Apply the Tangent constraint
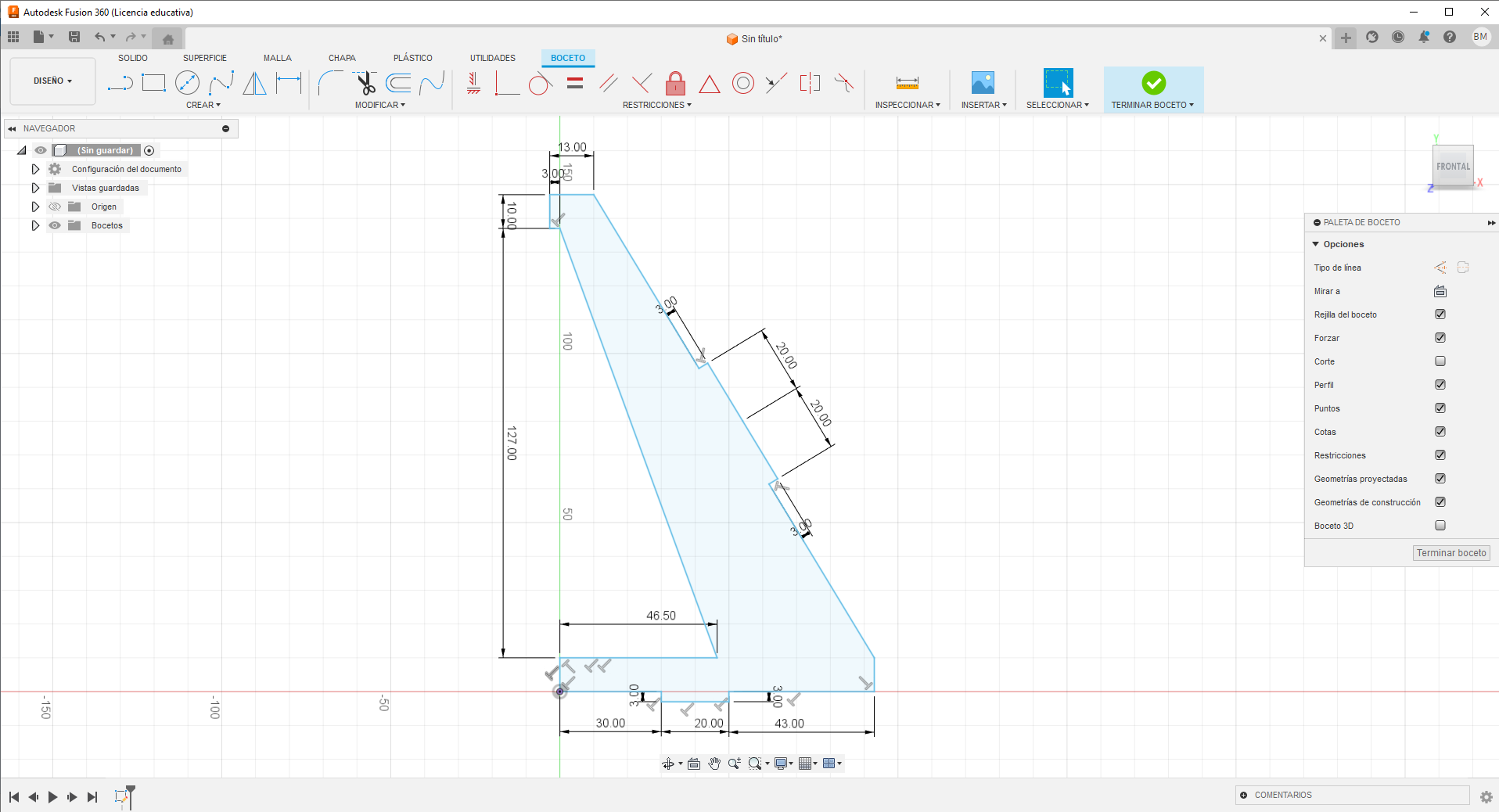The image size is (1499, 812). [538, 82]
